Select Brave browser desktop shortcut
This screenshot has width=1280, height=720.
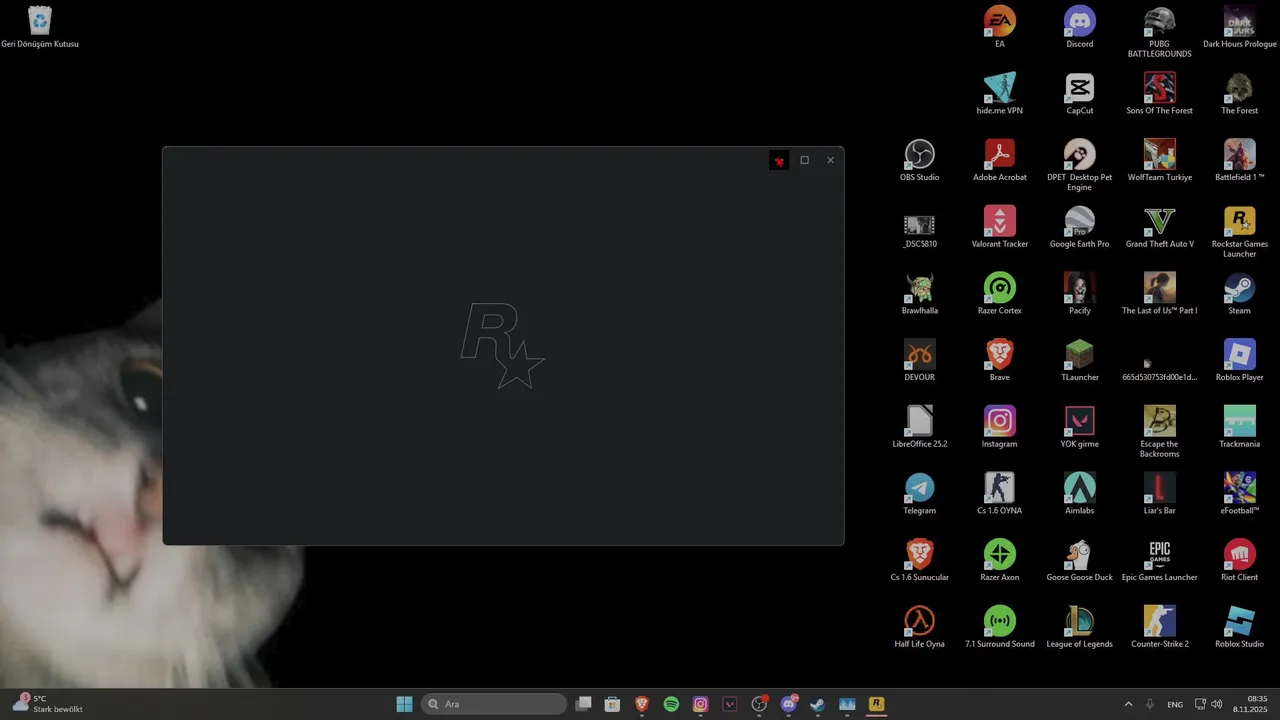[1000, 360]
